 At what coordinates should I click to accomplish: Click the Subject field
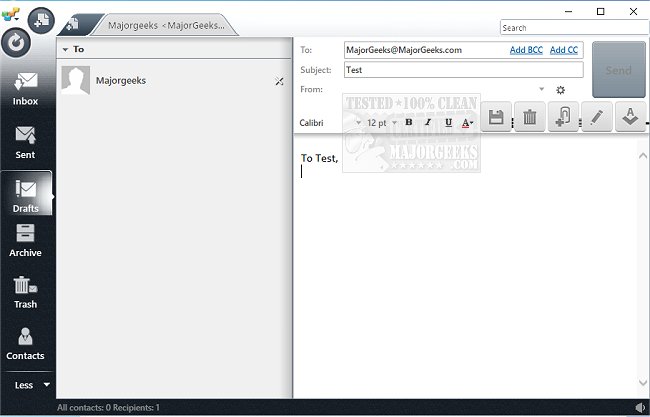pos(463,70)
